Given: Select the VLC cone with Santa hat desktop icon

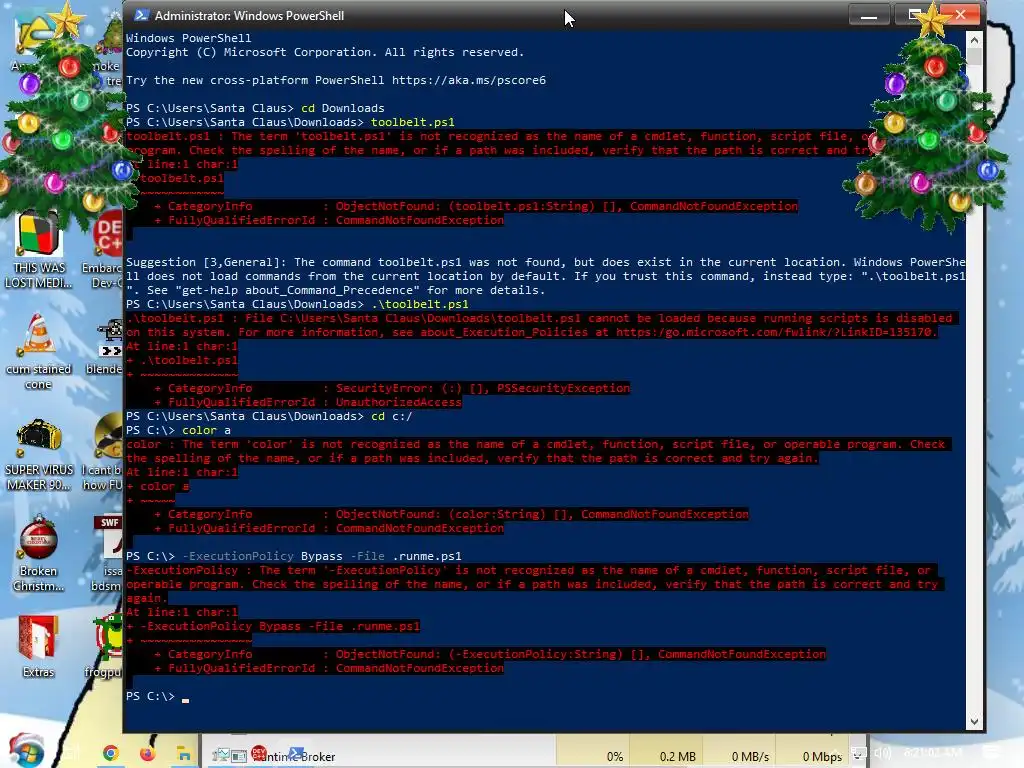Looking at the screenshot, I should pos(39,353).
